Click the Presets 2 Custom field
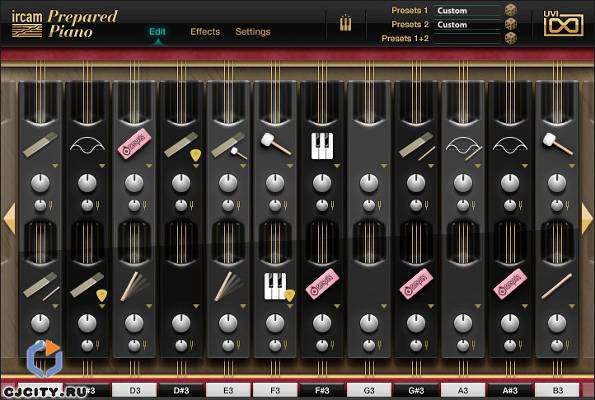595x400 pixels. [468, 25]
